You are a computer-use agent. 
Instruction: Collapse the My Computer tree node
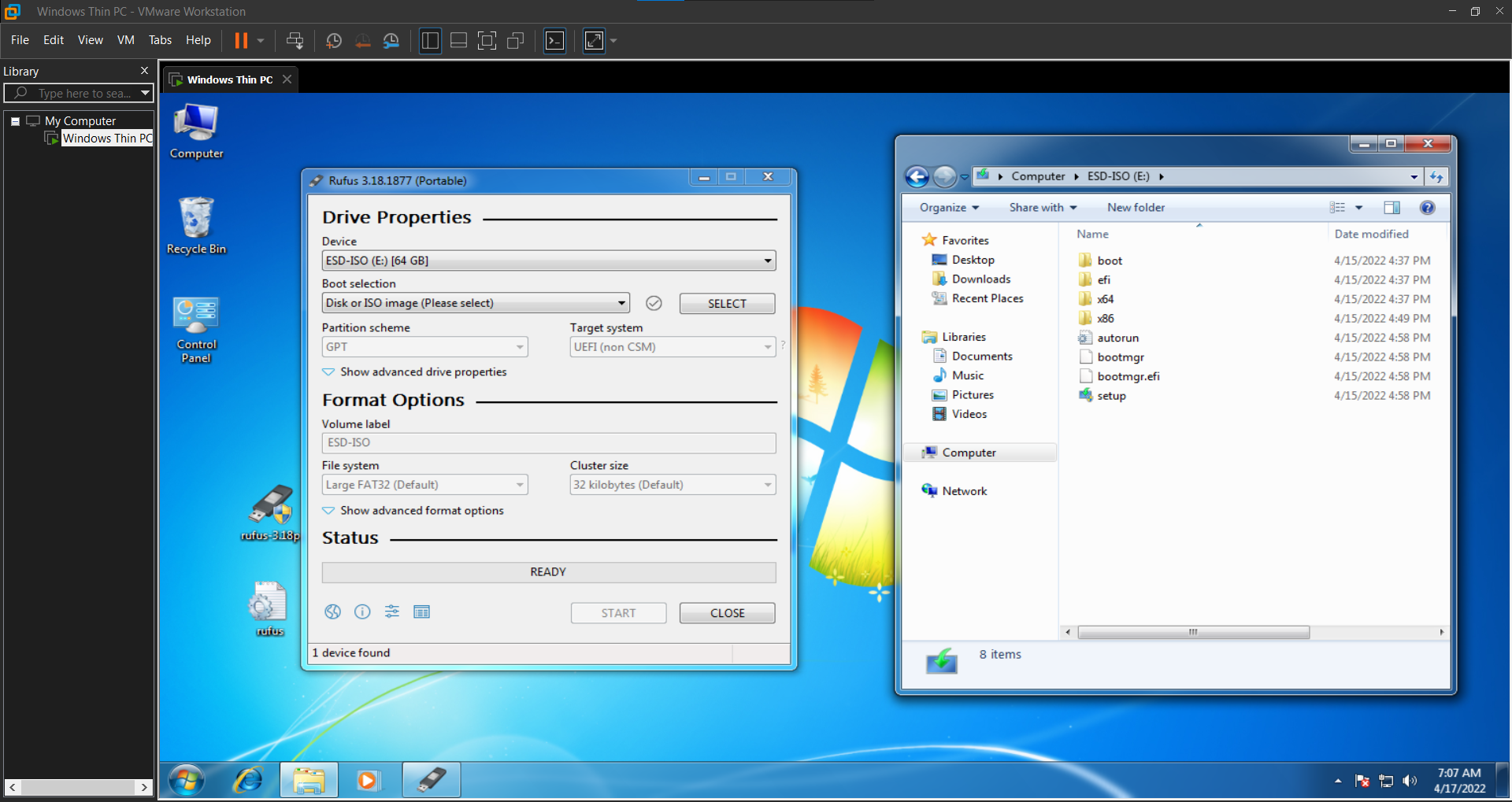tap(15, 121)
